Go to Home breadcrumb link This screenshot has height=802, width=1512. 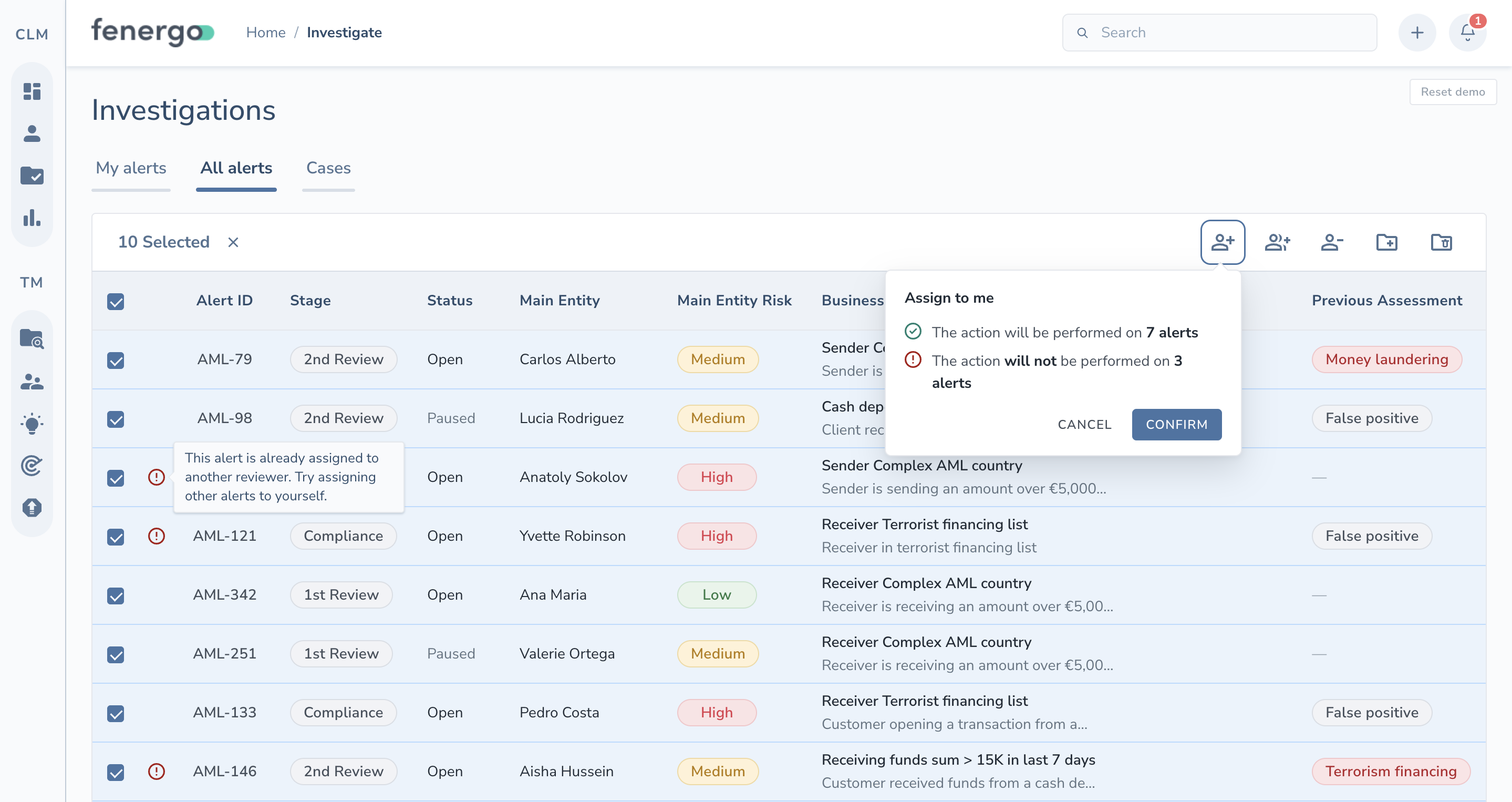click(265, 32)
